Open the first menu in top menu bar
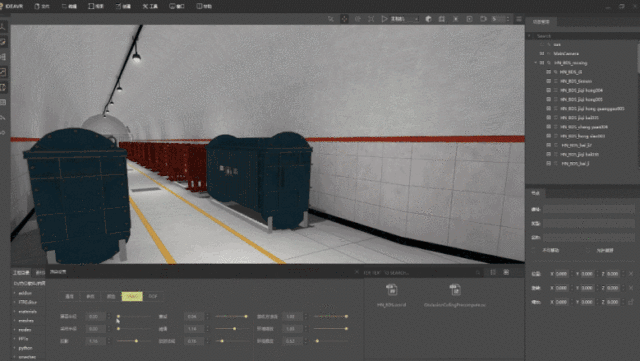 coord(42,7)
